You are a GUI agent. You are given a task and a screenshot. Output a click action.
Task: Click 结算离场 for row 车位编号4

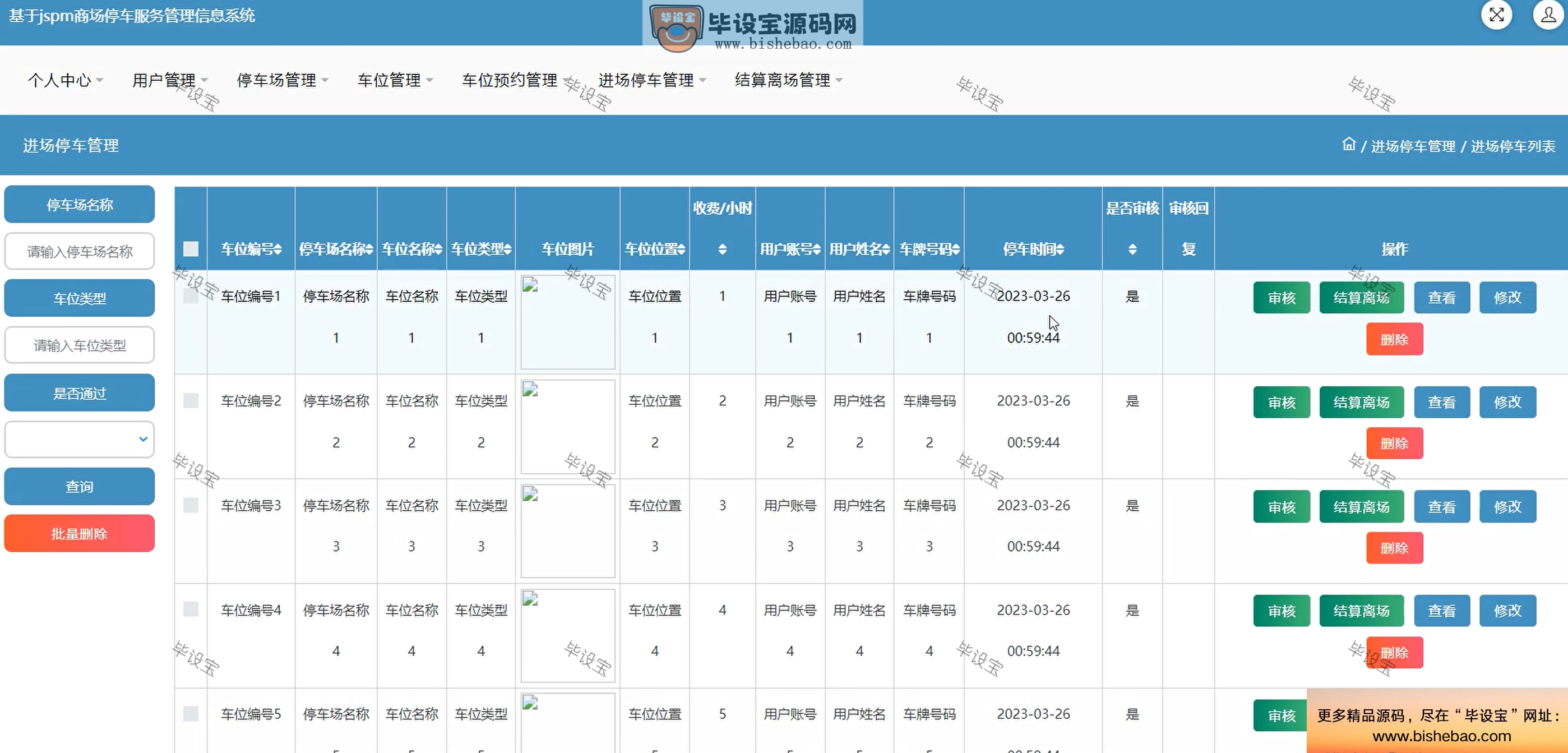click(1362, 611)
